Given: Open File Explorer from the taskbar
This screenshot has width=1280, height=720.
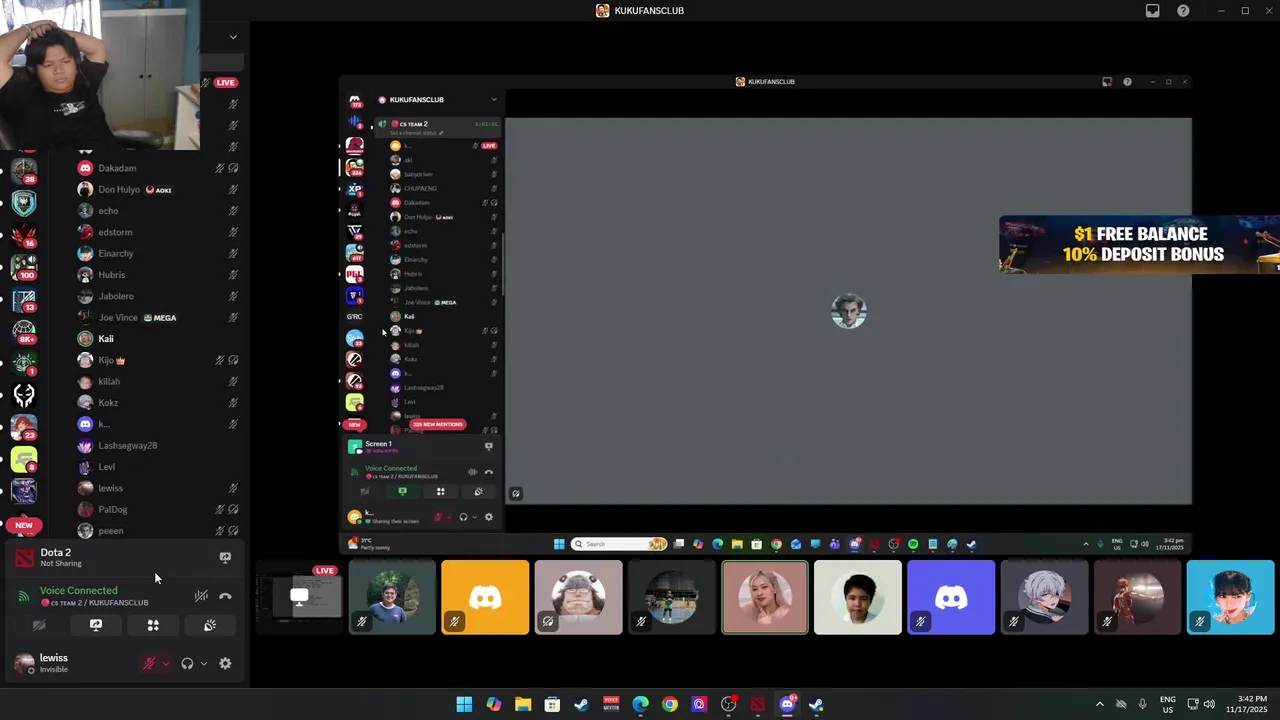Looking at the screenshot, I should [523, 704].
